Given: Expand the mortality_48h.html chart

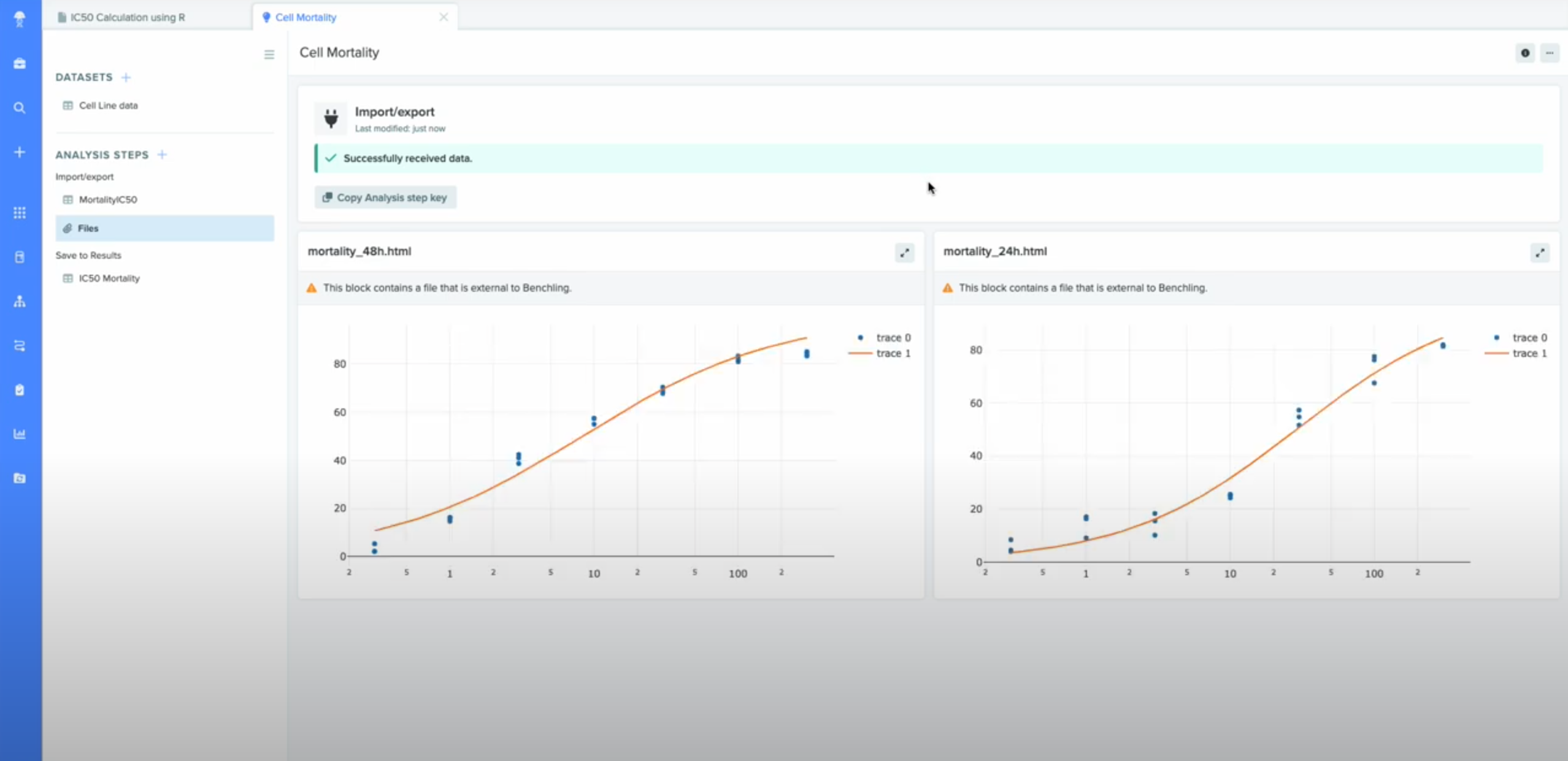Looking at the screenshot, I should coord(904,253).
